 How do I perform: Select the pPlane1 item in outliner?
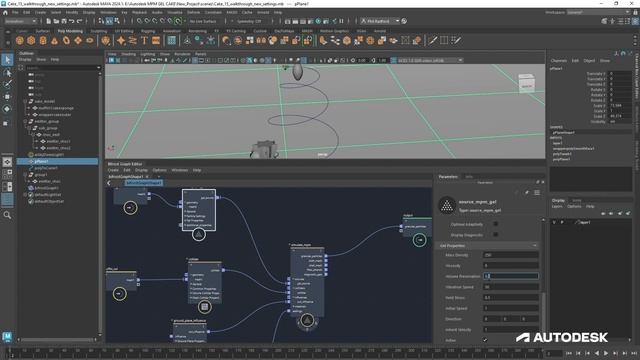tap(58, 161)
